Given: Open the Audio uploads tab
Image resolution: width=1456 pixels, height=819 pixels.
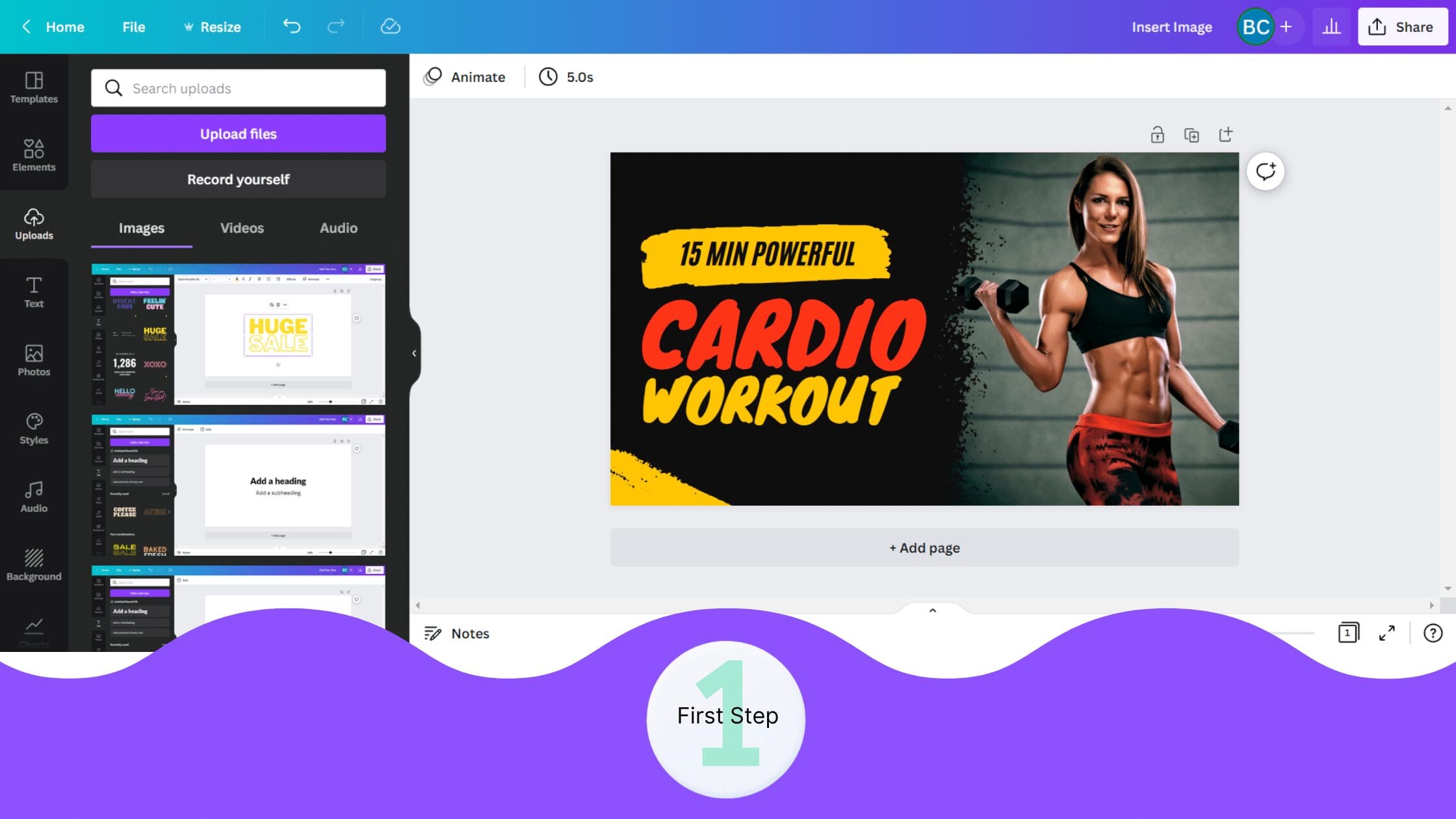Looking at the screenshot, I should [x=337, y=227].
